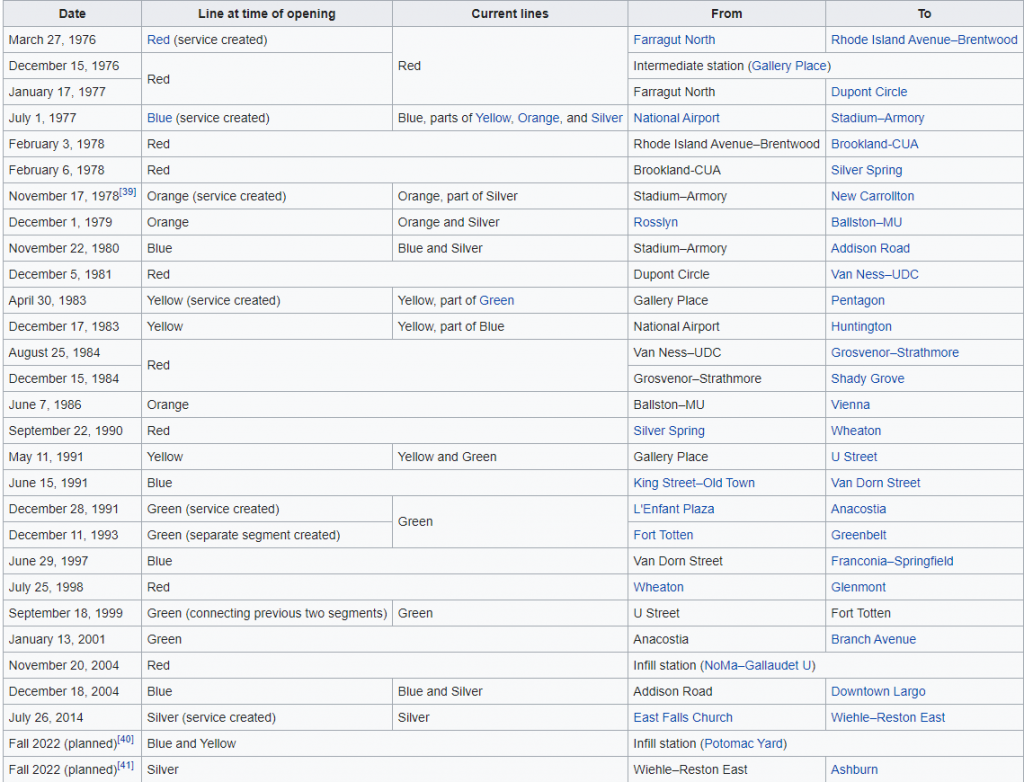
Task: Click the Ballston–MU link
Action: click(866, 223)
